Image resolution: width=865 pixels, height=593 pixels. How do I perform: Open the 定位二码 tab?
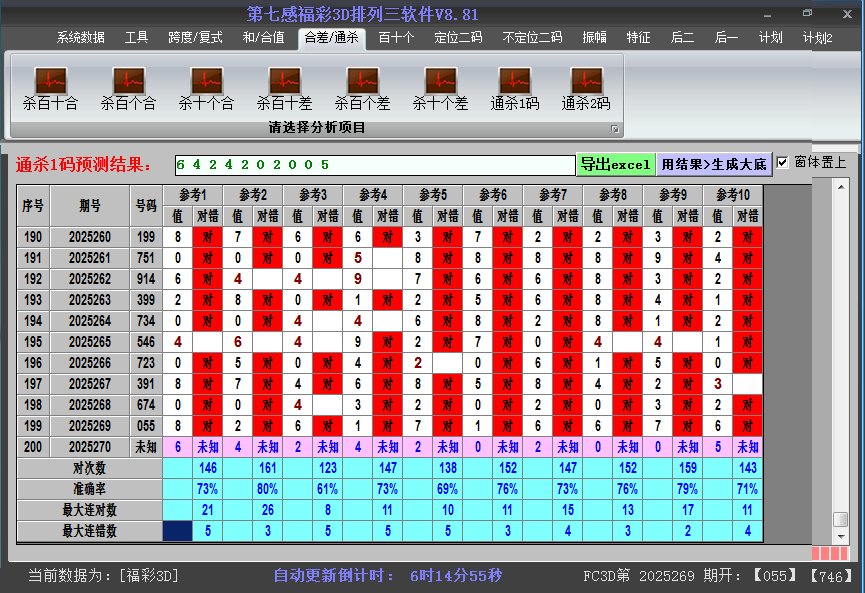point(458,38)
